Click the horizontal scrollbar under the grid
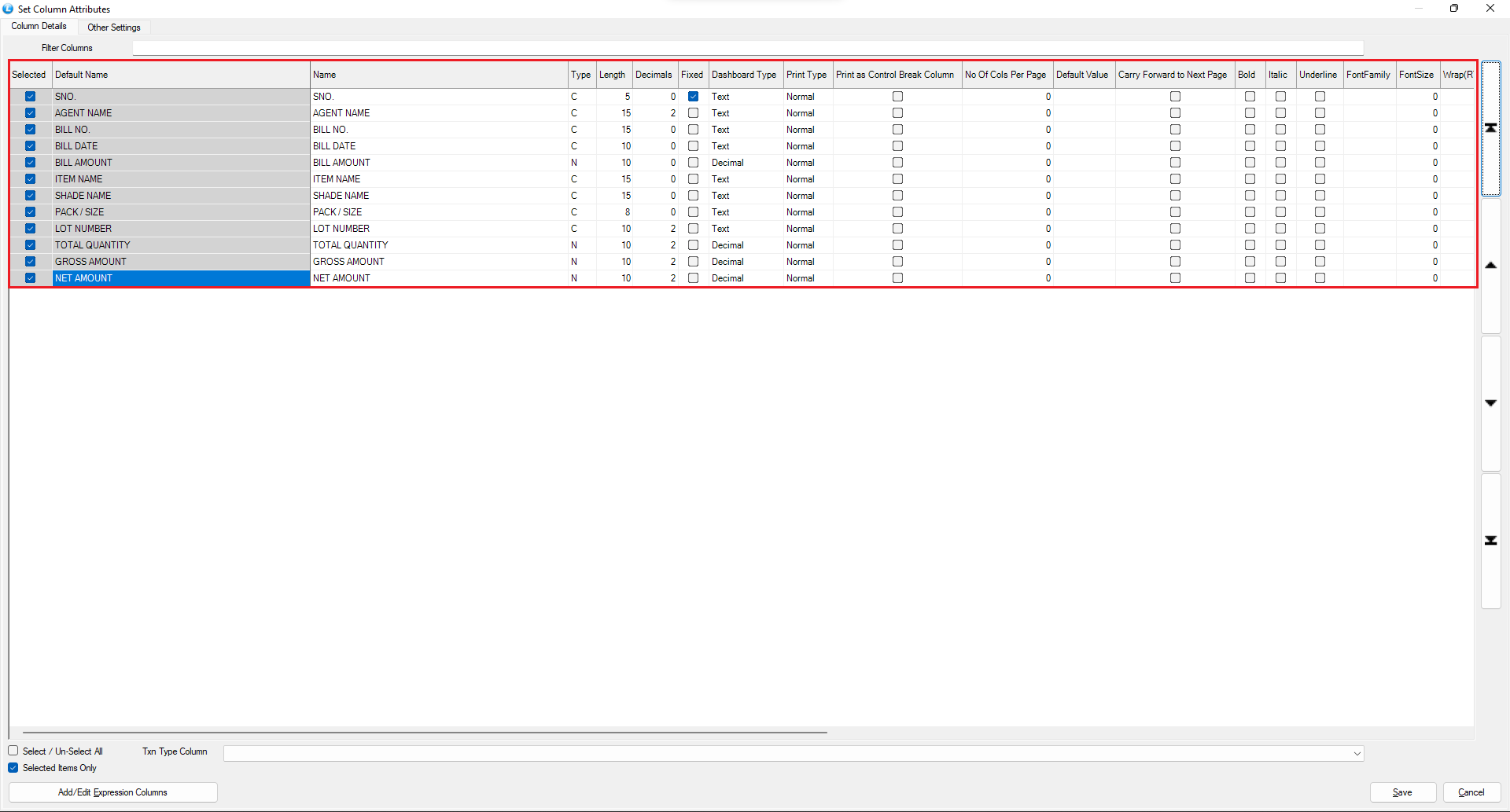Viewport: 1510px width, 812px height. click(x=425, y=733)
